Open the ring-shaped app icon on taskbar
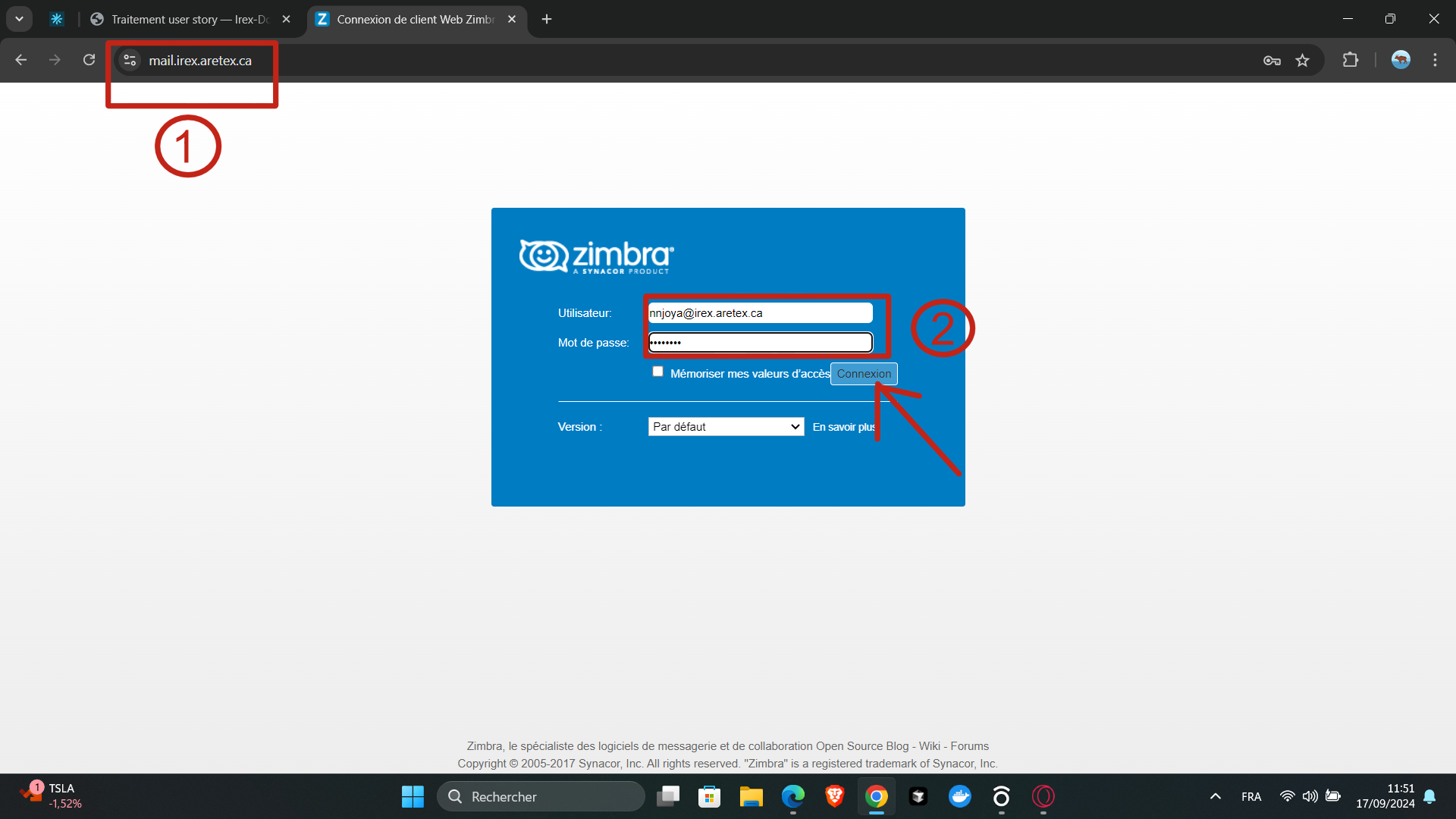 coord(1002,796)
